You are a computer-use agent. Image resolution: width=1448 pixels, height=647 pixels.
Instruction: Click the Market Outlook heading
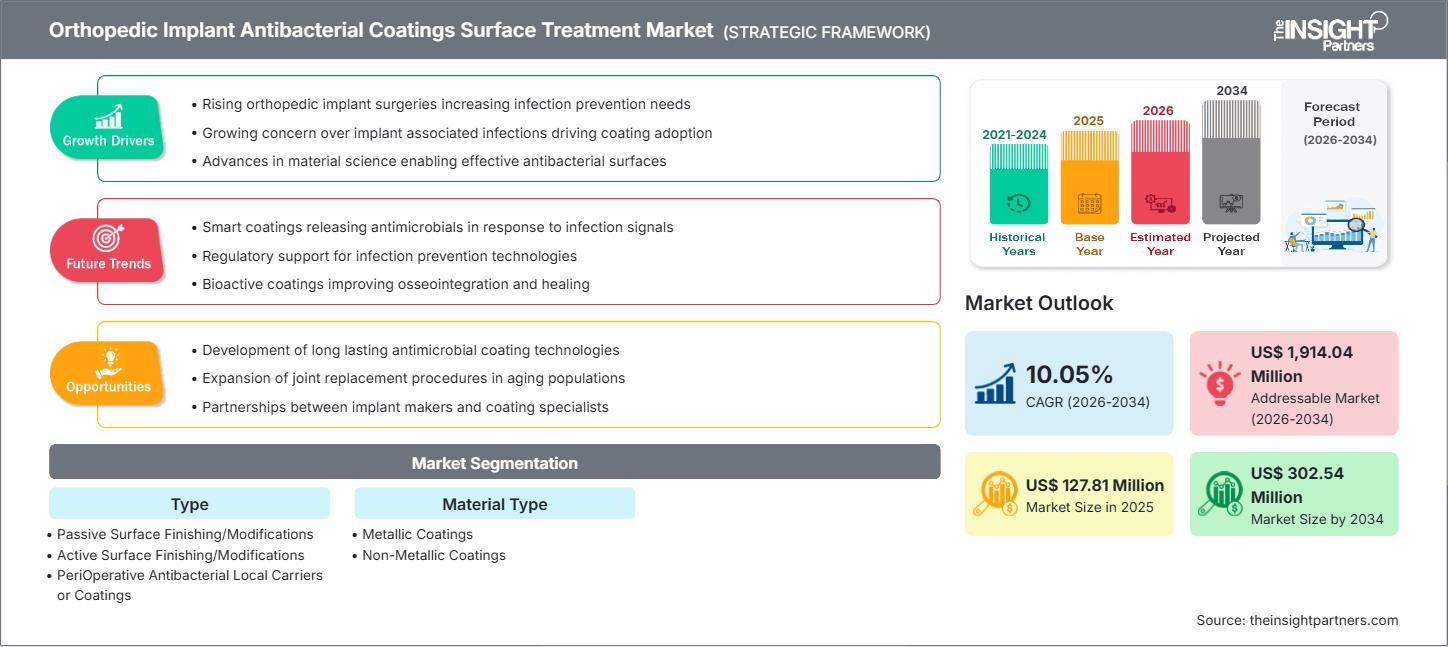(x=1040, y=303)
